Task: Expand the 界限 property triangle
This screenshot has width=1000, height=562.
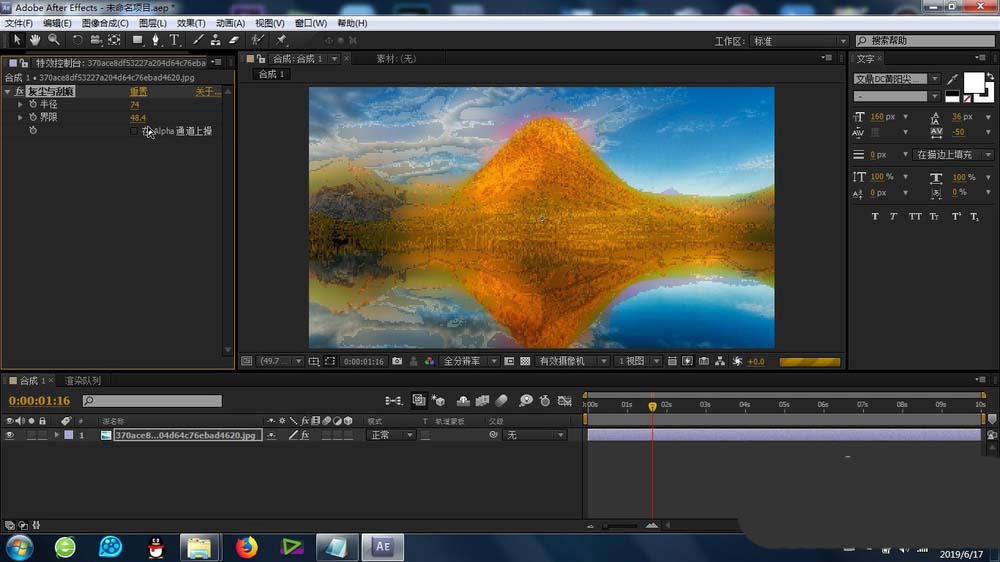Action: (x=20, y=118)
